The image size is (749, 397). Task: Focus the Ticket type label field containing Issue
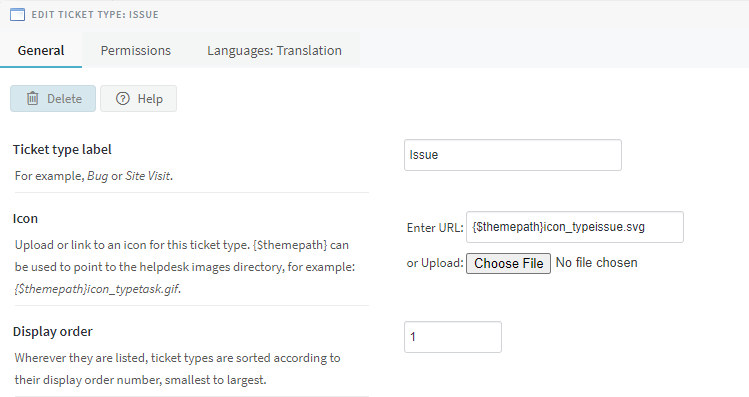tap(513, 155)
